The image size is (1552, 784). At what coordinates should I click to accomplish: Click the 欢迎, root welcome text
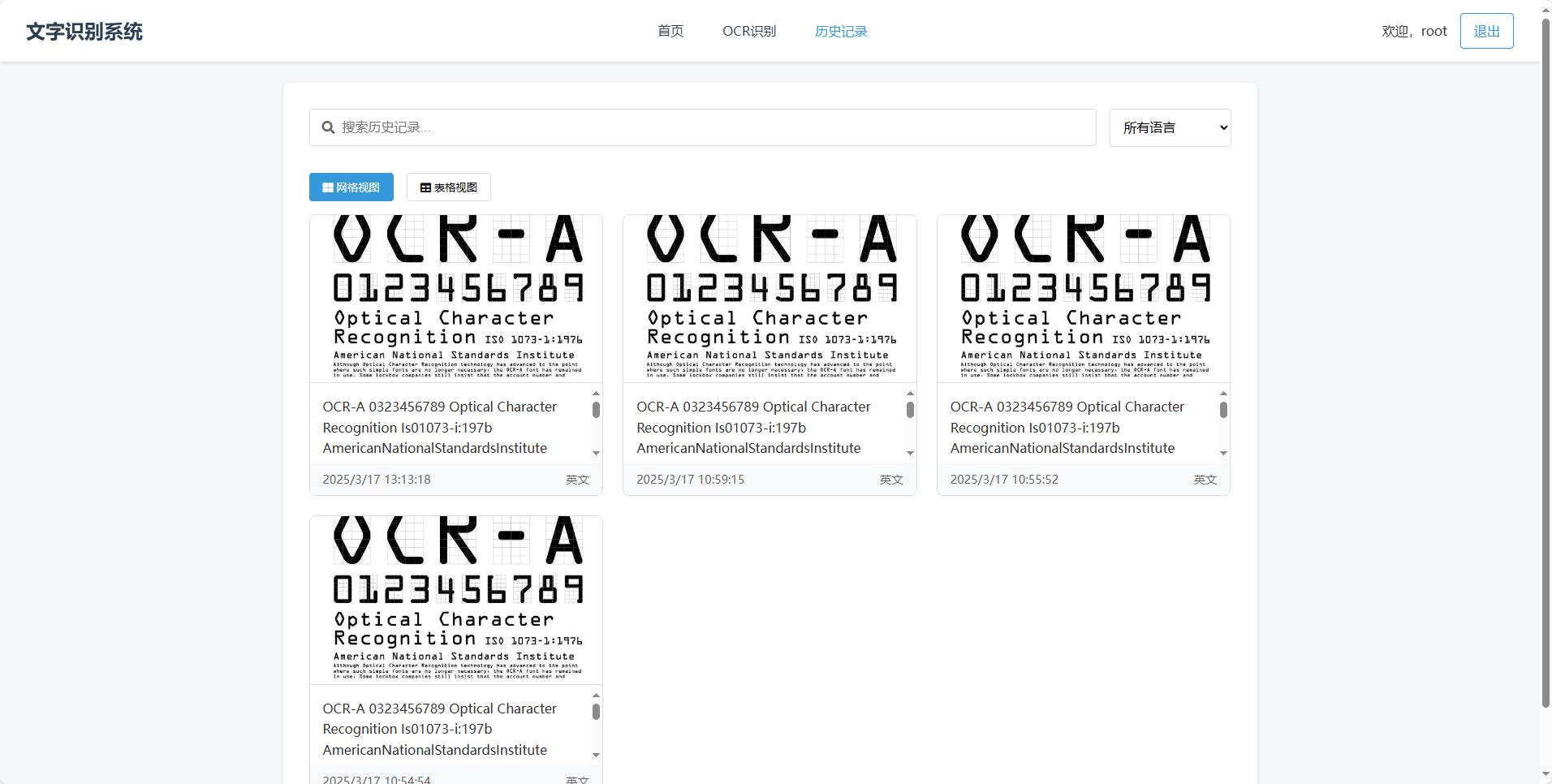(1414, 31)
